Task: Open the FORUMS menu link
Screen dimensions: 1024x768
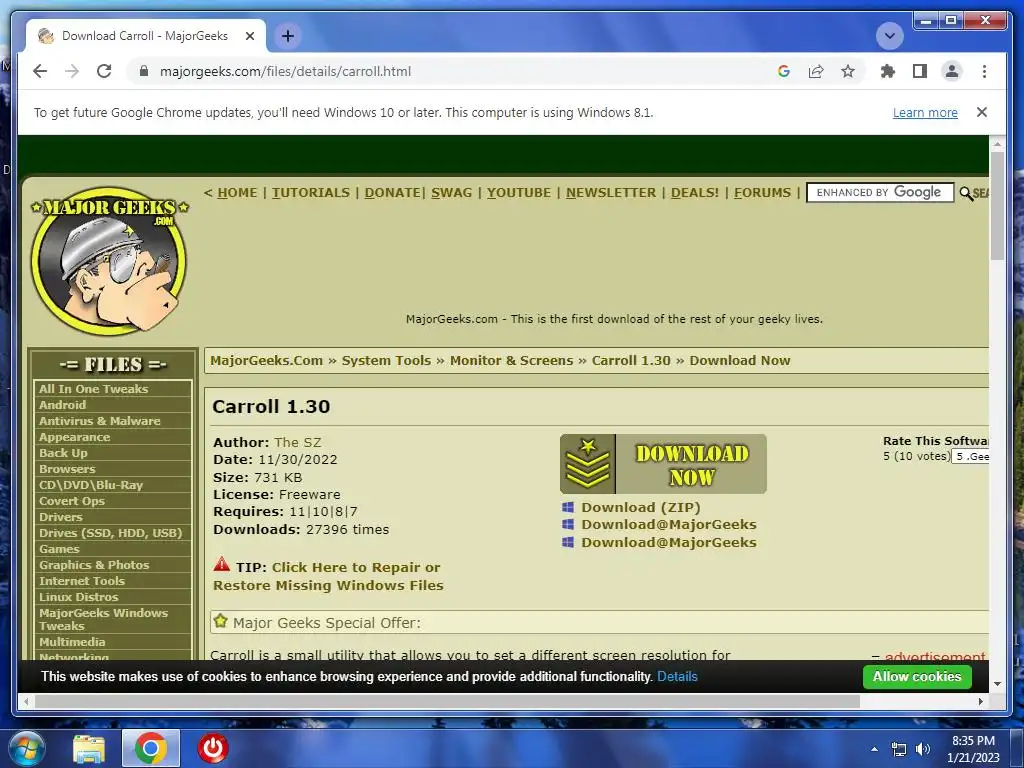Action: pos(762,193)
